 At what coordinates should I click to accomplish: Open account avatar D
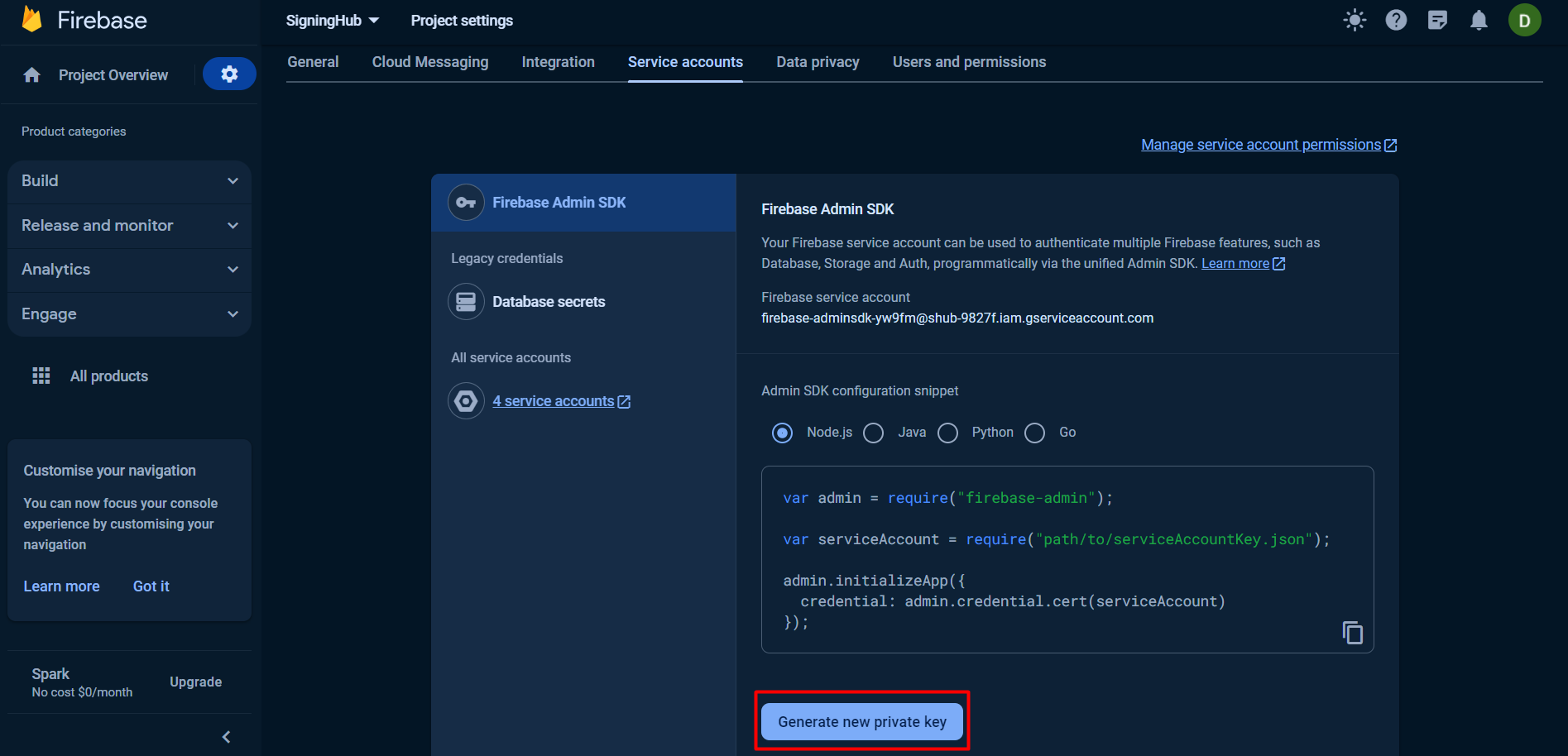pos(1524,20)
